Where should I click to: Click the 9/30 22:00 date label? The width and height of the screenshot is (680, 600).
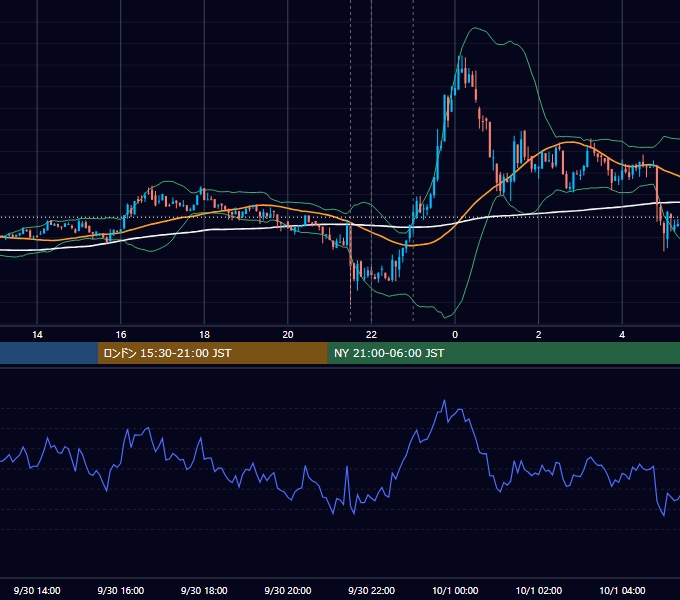point(372,590)
